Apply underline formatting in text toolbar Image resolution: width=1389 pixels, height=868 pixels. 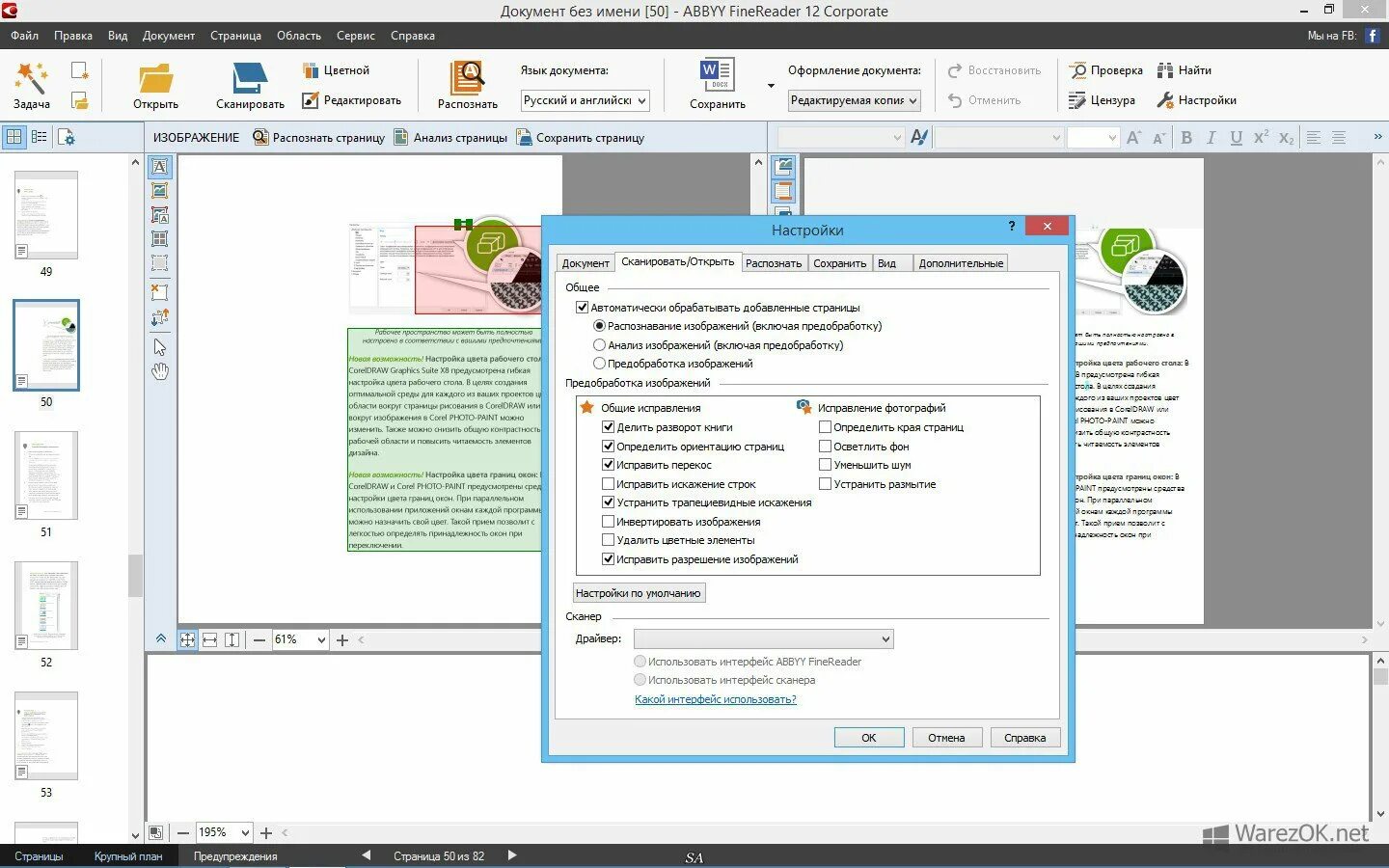point(1236,138)
